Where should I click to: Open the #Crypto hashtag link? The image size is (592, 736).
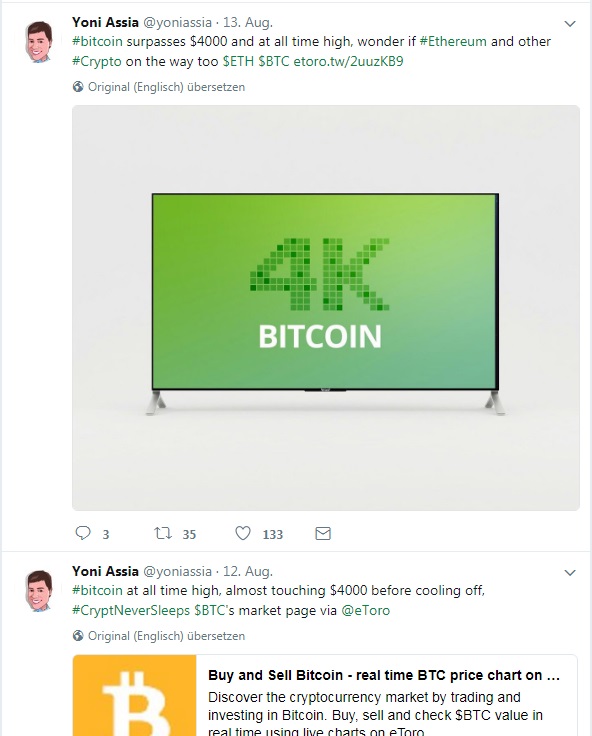(x=97, y=61)
